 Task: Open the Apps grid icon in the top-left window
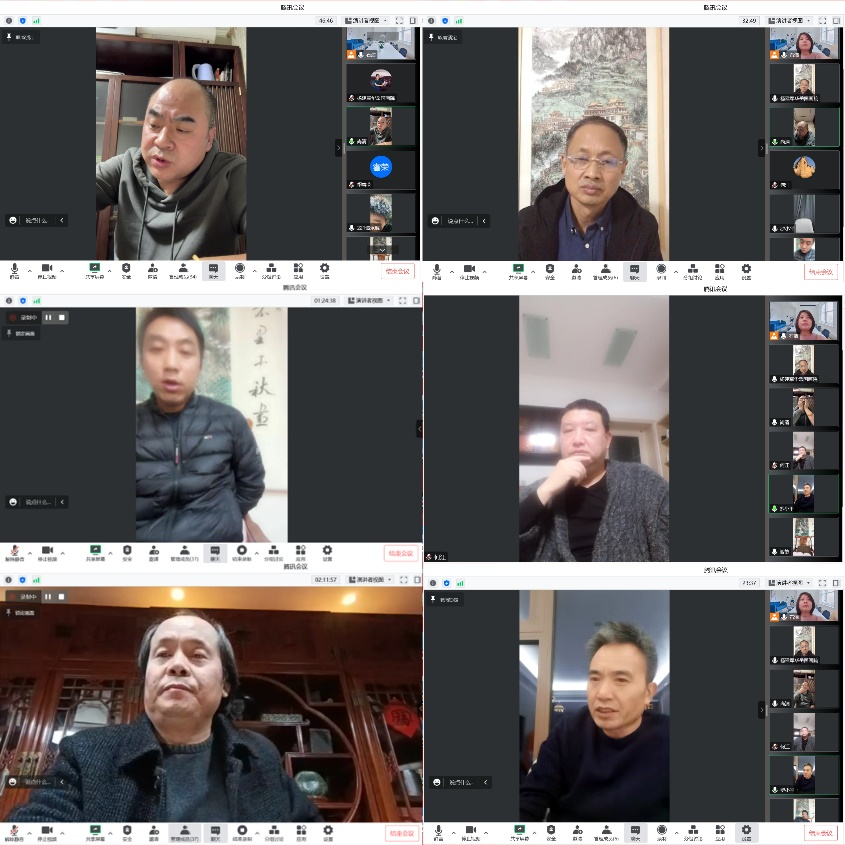pyautogui.click(x=299, y=268)
